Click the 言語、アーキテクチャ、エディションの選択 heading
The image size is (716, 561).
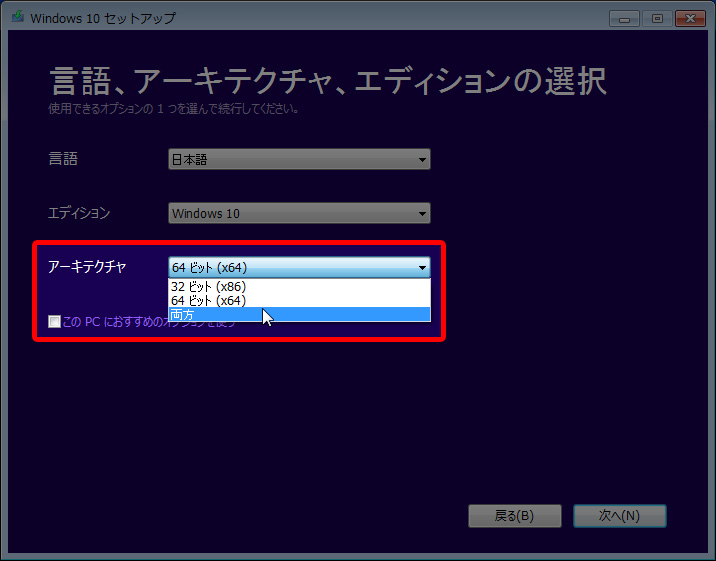(x=327, y=80)
